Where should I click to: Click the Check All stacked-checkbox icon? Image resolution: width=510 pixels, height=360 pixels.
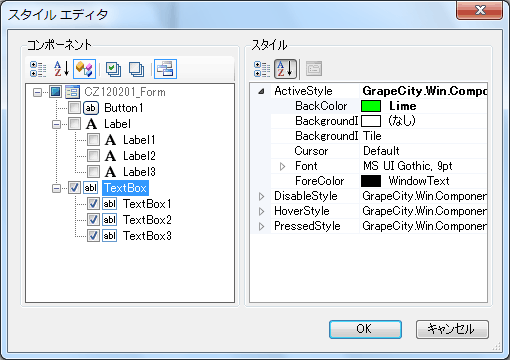click(113, 69)
